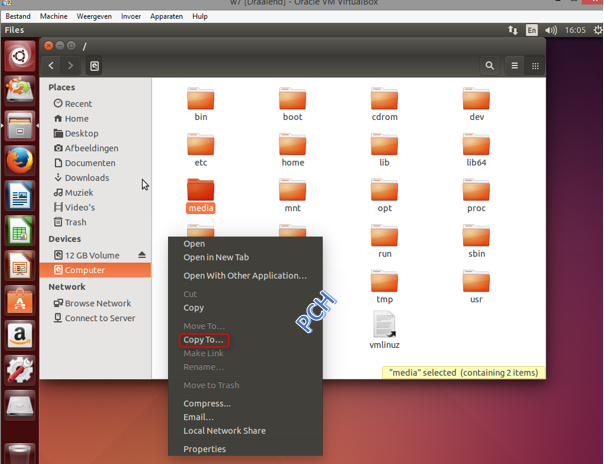The width and height of the screenshot is (604, 464).
Task: Select the home folder icon in grid
Action: point(292,144)
